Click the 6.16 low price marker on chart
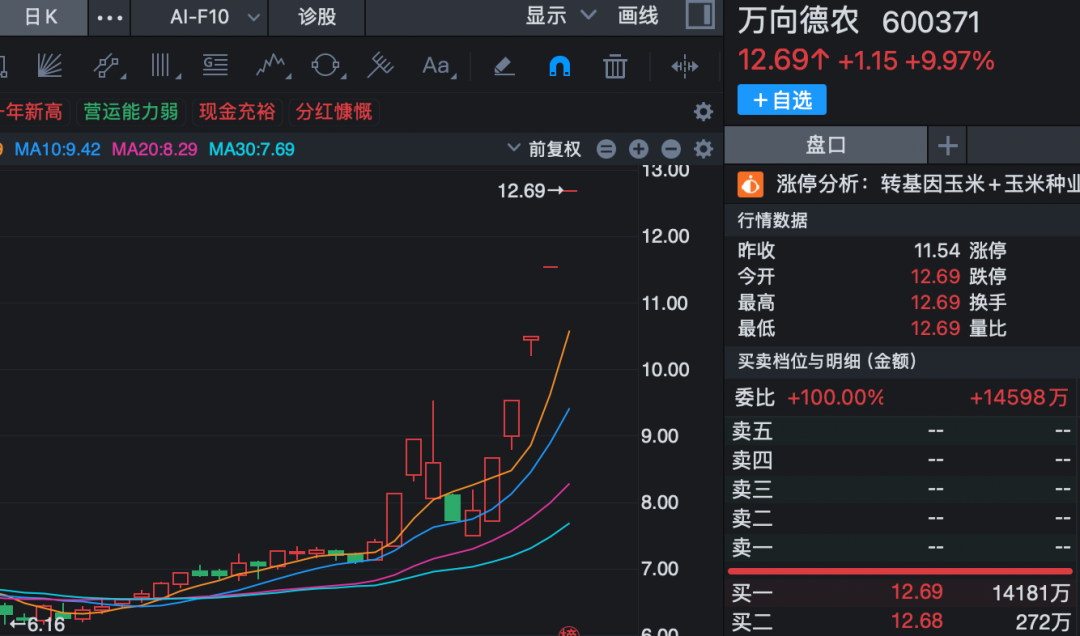The height and width of the screenshot is (636, 1080). (38, 625)
